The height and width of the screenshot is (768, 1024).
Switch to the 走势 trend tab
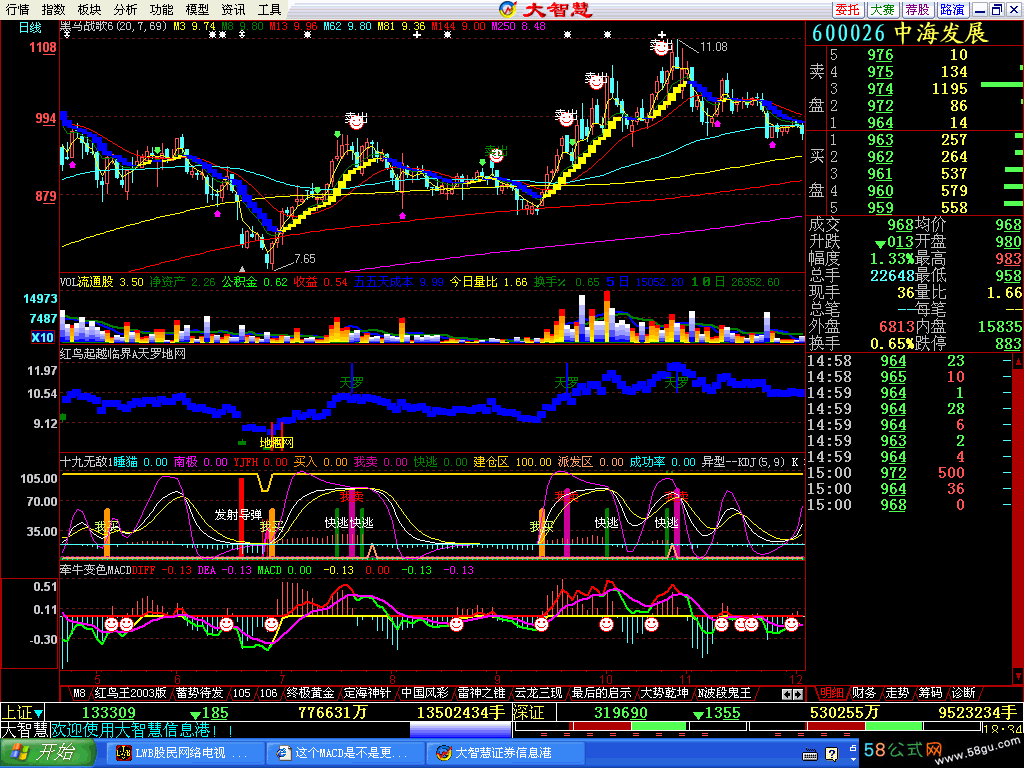click(897, 693)
